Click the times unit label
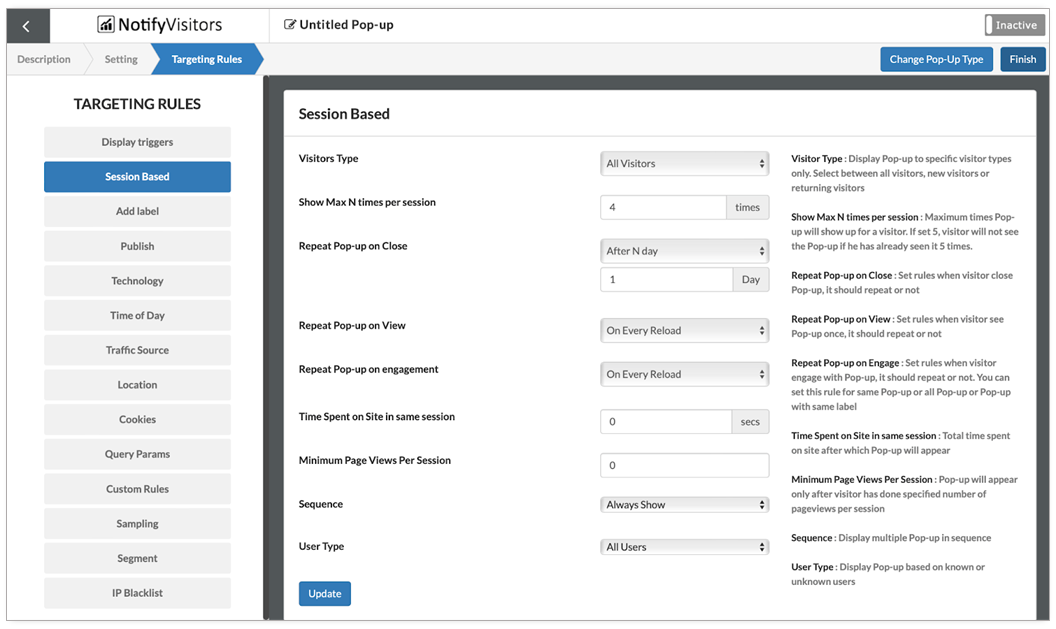Screen dimensions: 1056x629 pos(748,207)
